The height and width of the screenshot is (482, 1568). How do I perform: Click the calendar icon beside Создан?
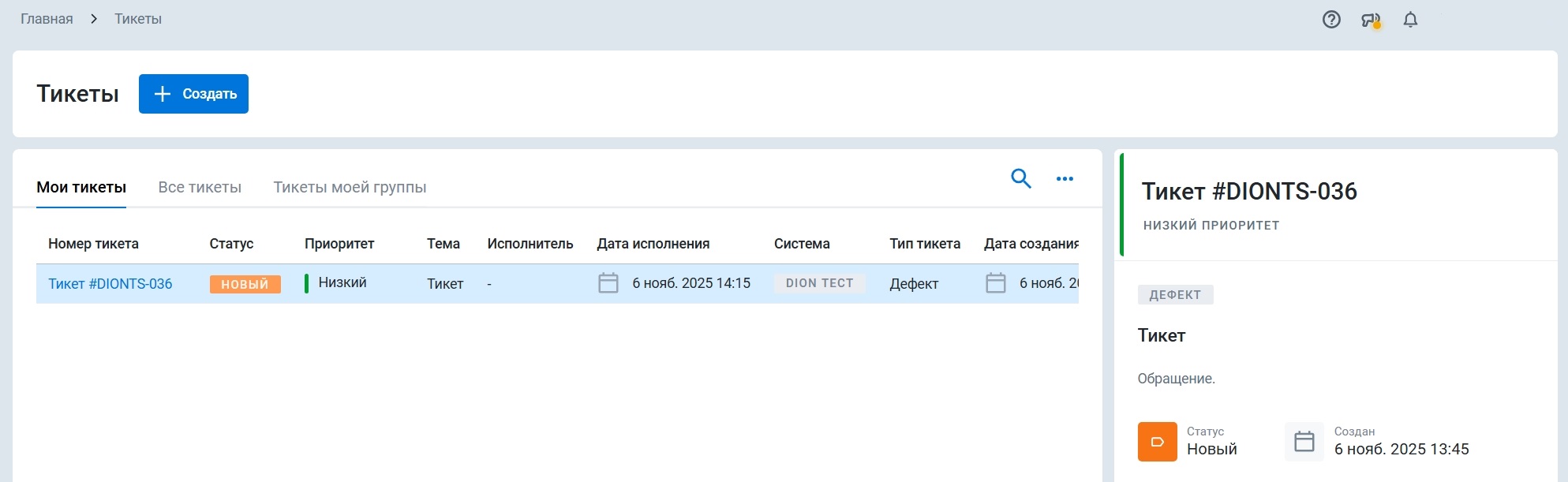pyautogui.click(x=1304, y=442)
